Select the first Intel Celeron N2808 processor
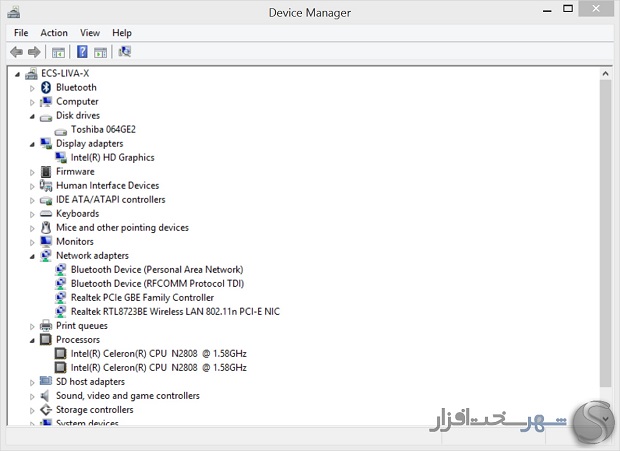Image resolution: width=620 pixels, height=451 pixels. [x=159, y=353]
